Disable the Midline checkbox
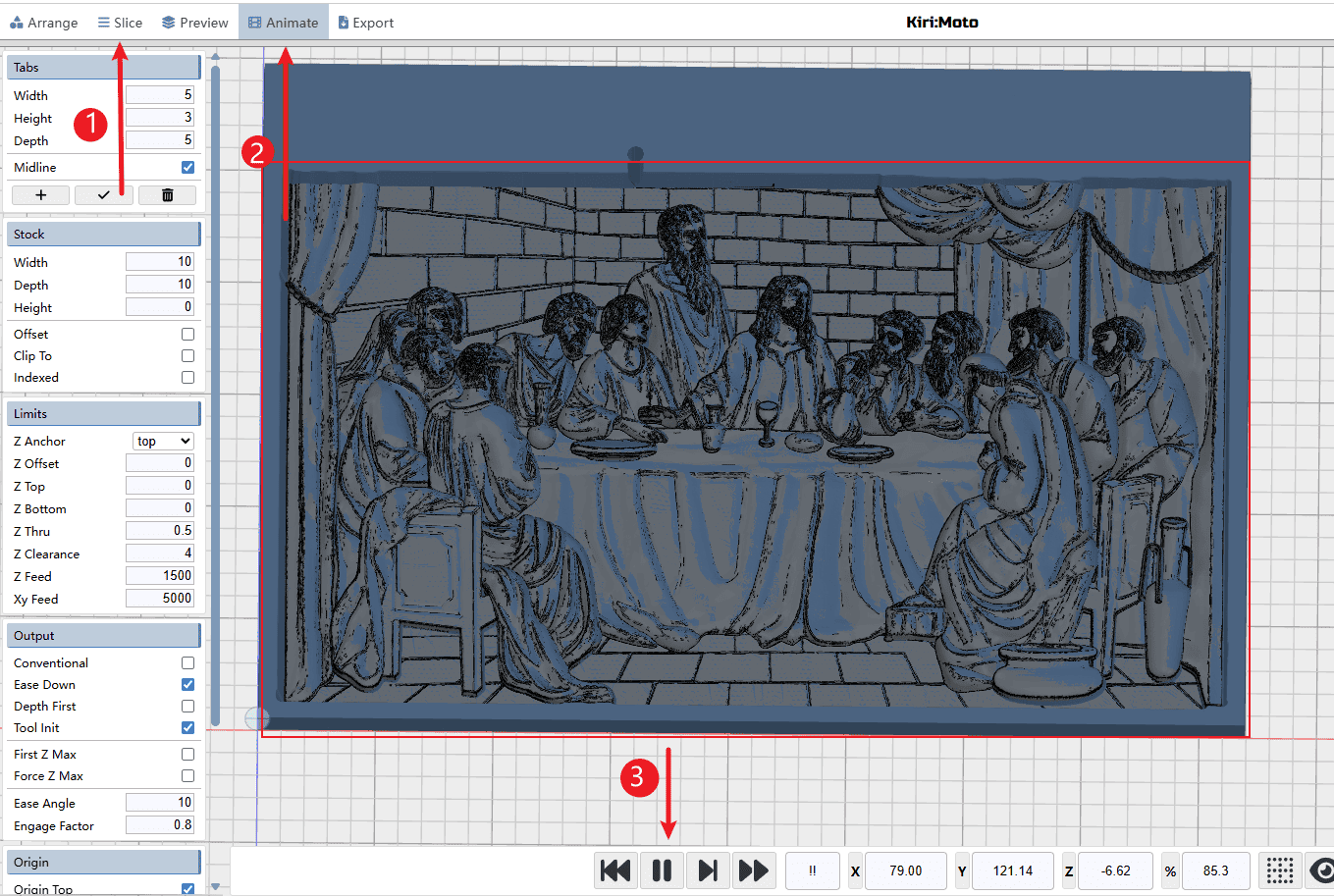The image size is (1334, 896). (x=187, y=168)
